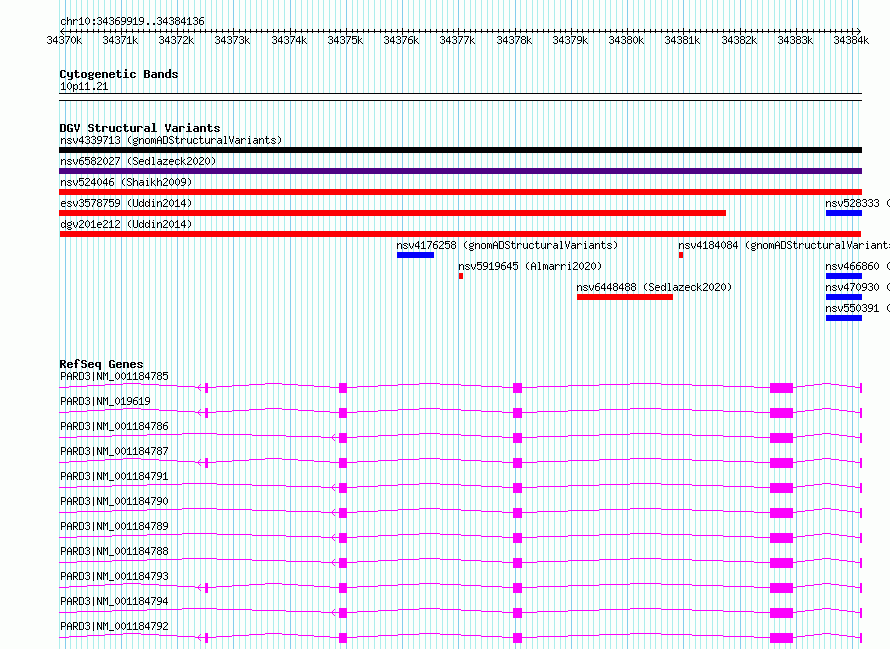Viewport: 890px width, 649px height.
Task: Click the 34384k ruler tick label
Action: coord(851,40)
